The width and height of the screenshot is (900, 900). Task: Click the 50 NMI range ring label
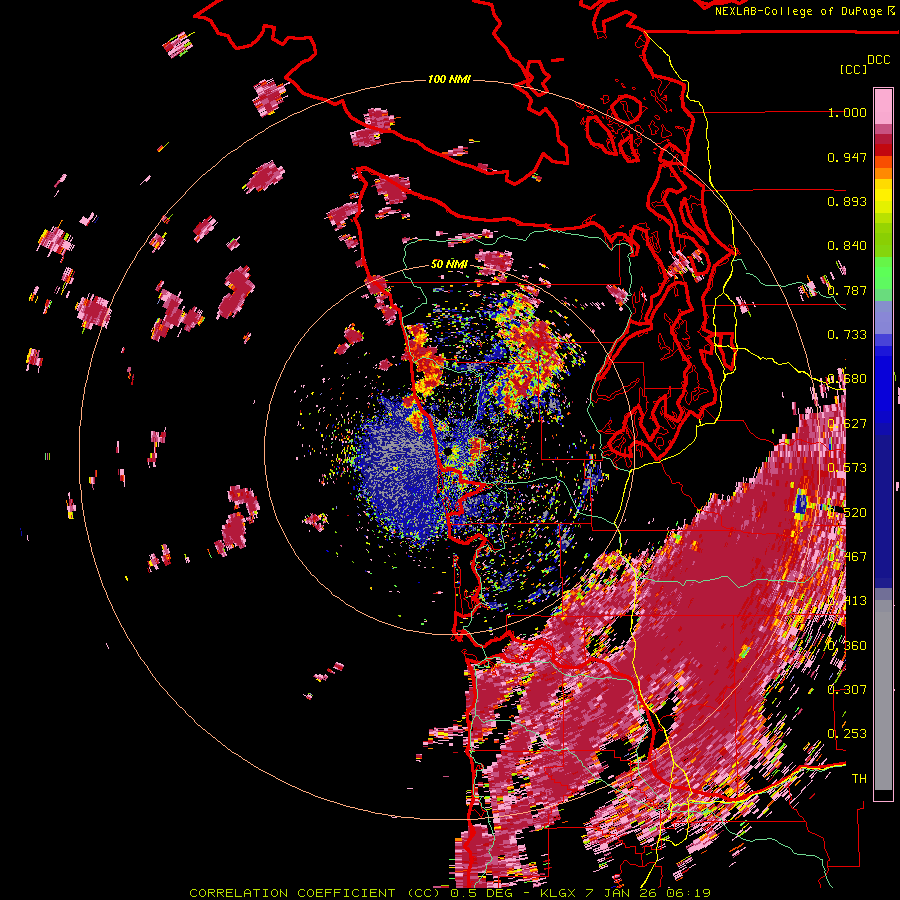[449, 264]
